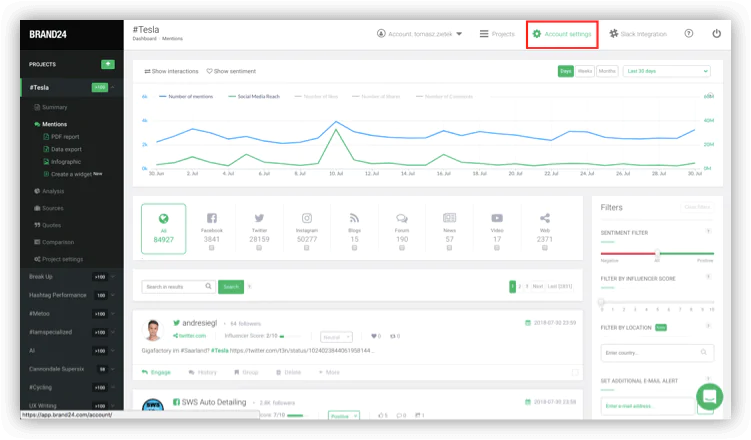Click the green add project plus button
Screen dimensions: 751x440
(108, 64)
